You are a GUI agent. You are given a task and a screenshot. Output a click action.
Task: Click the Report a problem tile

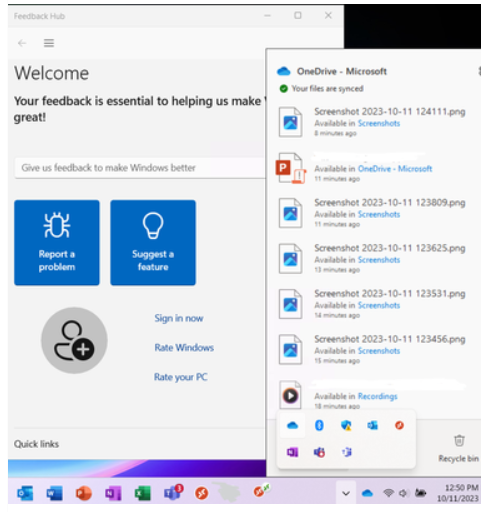pos(57,242)
